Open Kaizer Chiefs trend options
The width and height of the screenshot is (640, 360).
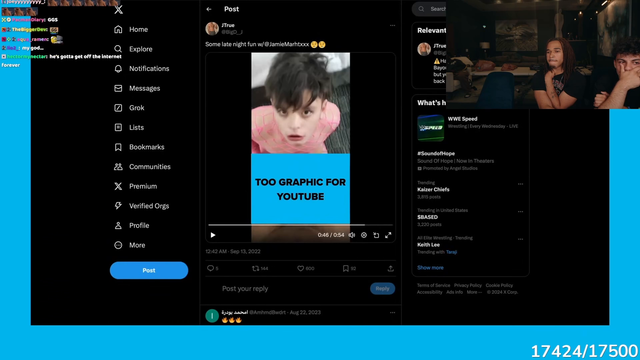click(x=520, y=184)
